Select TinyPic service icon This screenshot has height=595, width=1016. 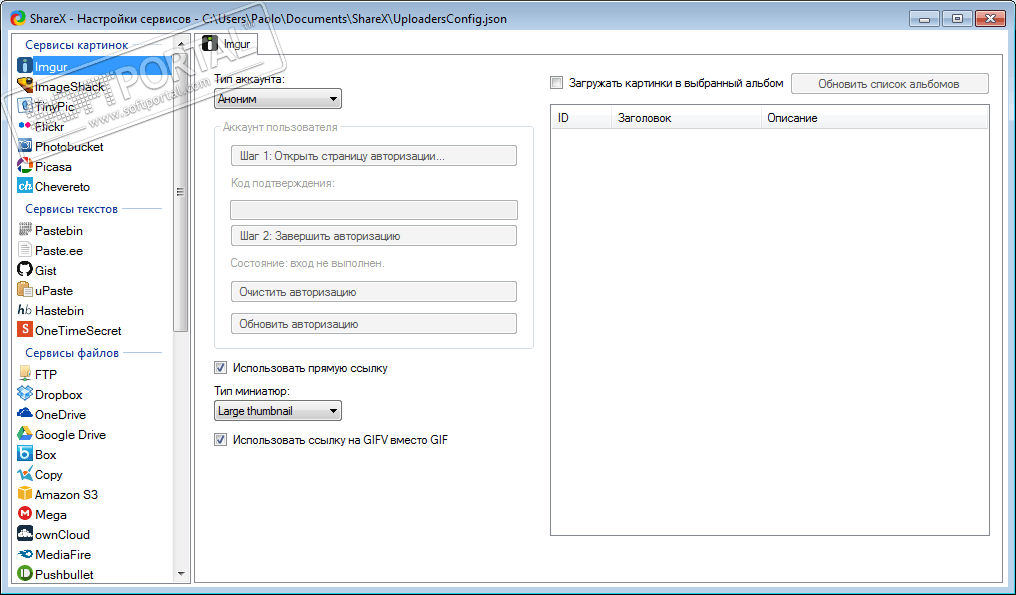click(25, 106)
